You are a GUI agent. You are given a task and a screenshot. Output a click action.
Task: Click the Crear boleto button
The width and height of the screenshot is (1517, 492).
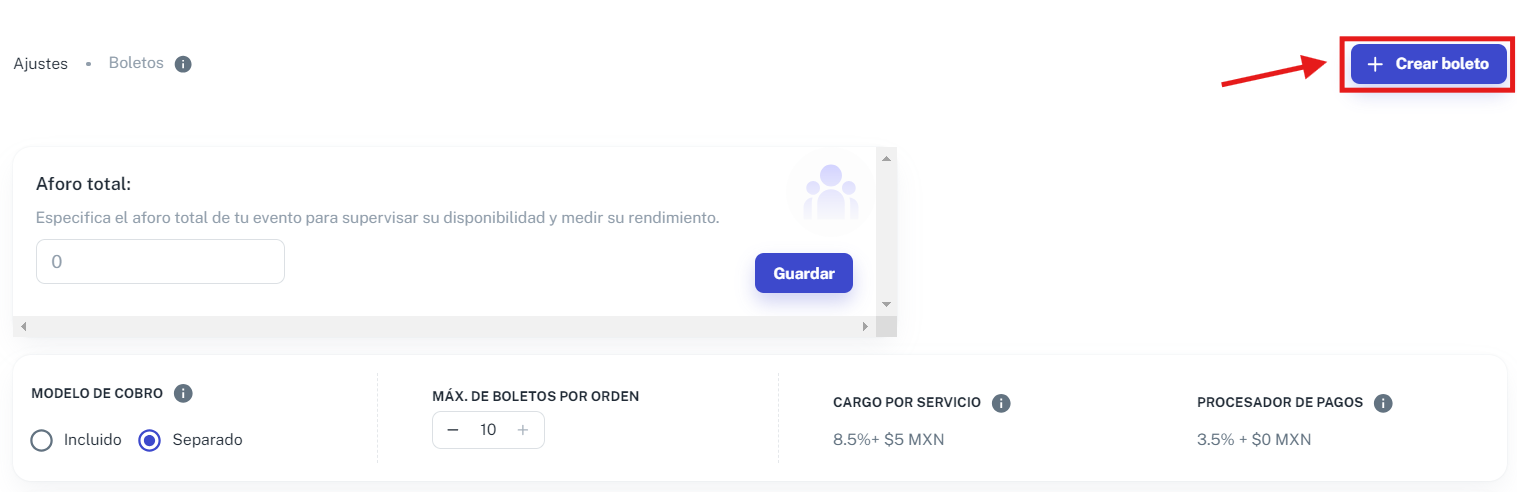pos(1428,64)
